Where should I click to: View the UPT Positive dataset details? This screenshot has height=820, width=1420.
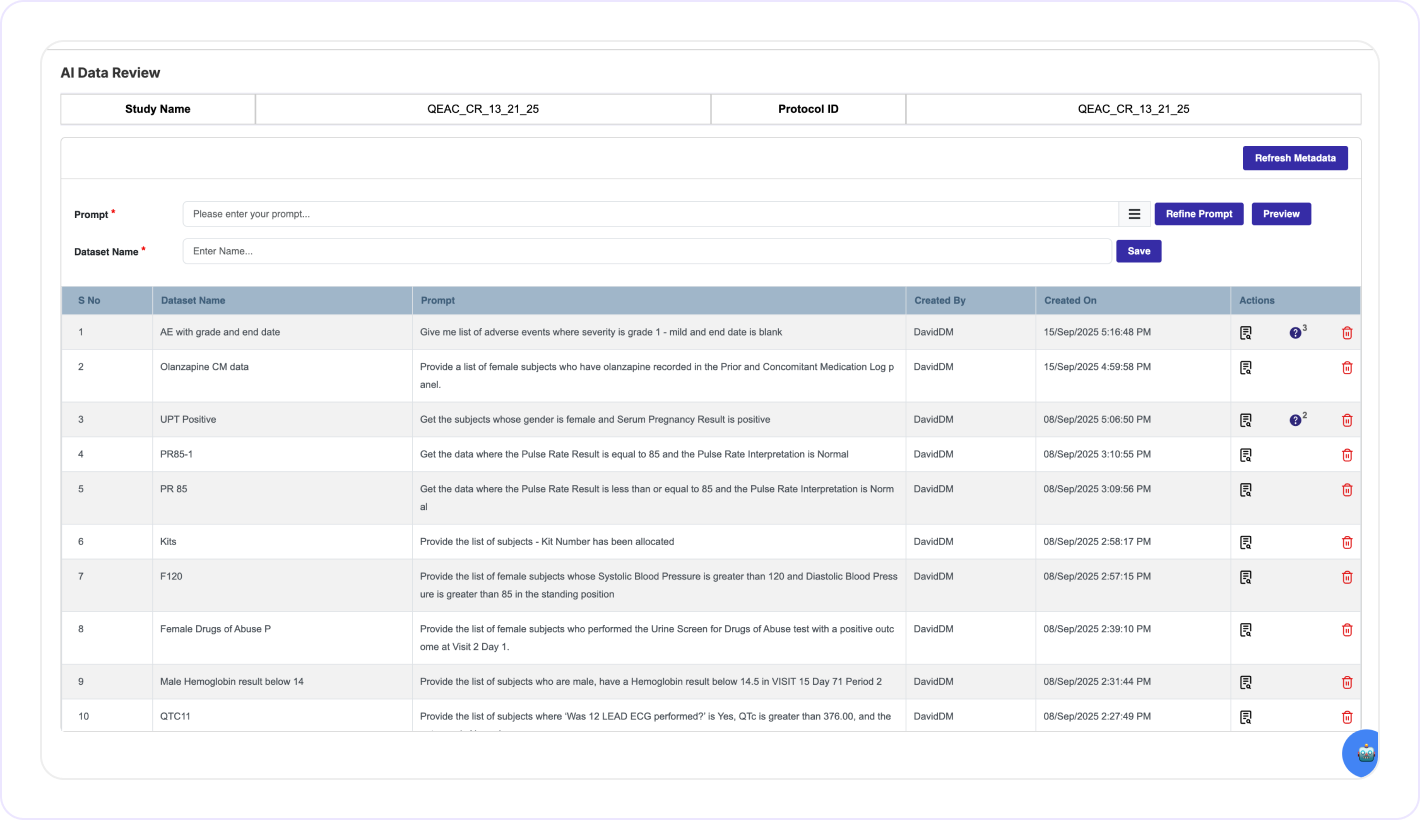(x=1246, y=419)
